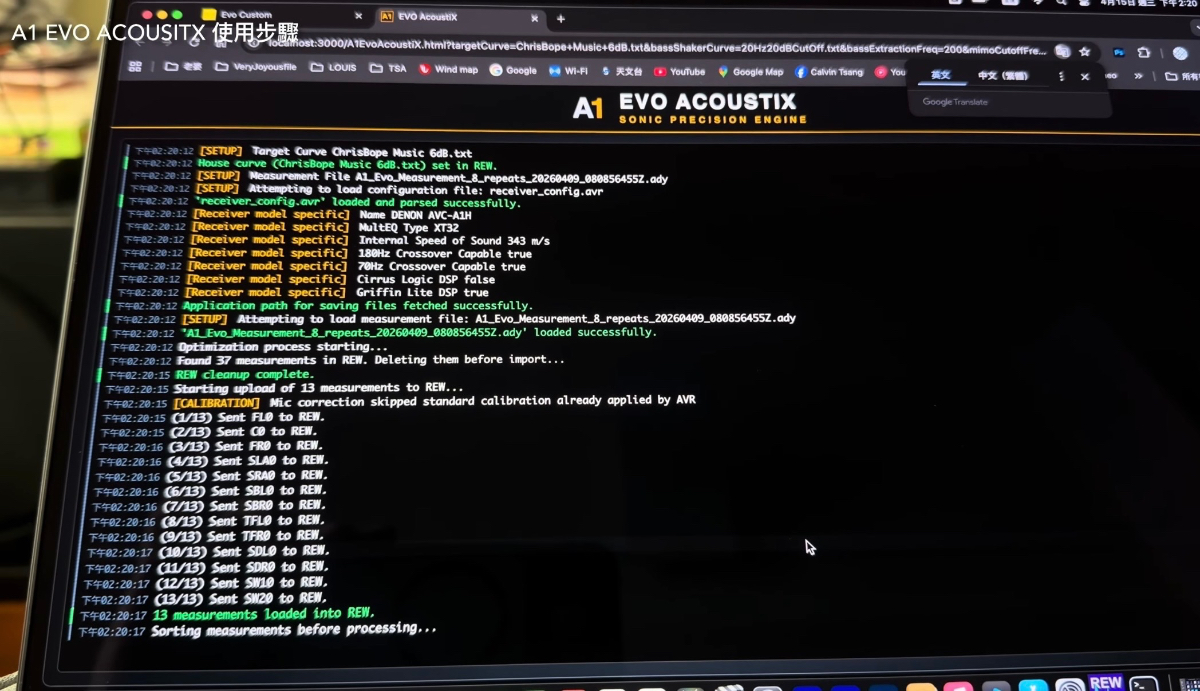Open Google Translate popup options menu

tap(1061, 76)
